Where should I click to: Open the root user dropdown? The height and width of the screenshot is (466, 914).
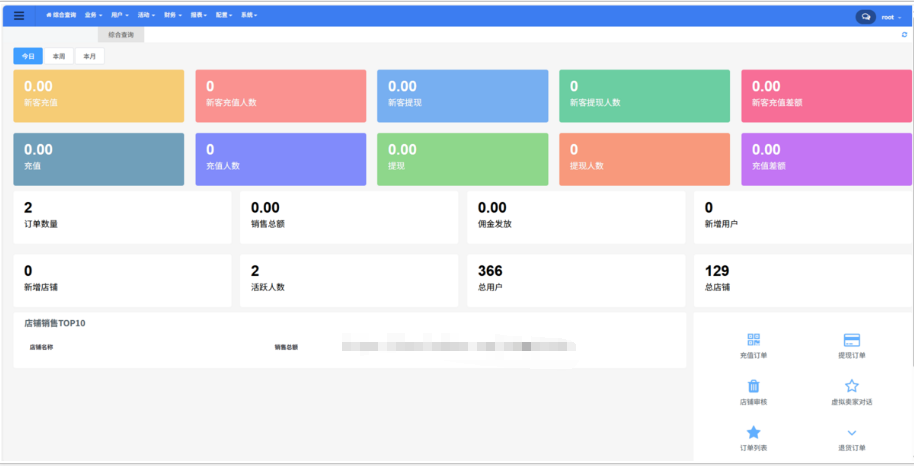point(890,16)
